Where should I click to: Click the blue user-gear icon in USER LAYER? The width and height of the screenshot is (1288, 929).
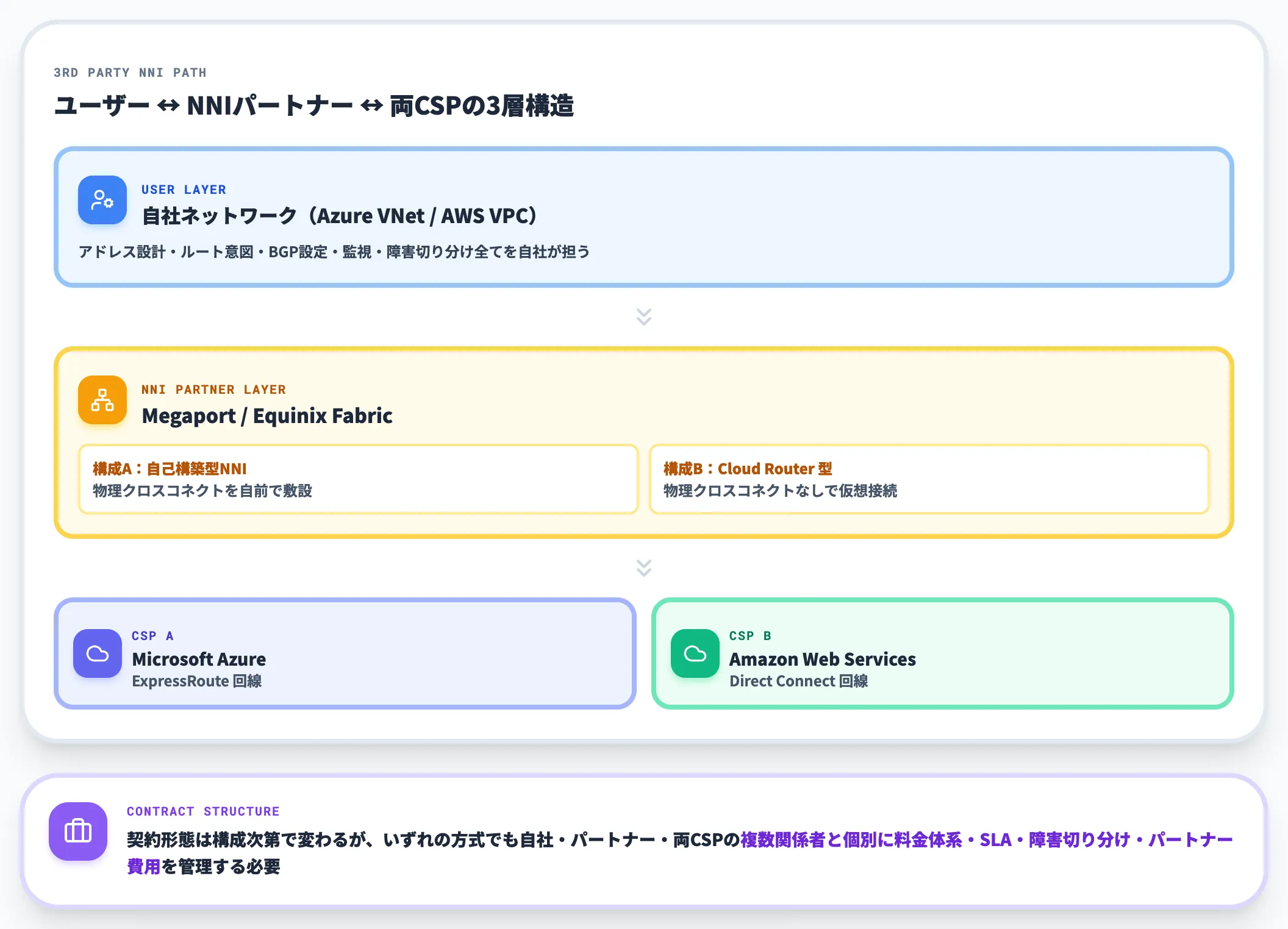click(102, 200)
